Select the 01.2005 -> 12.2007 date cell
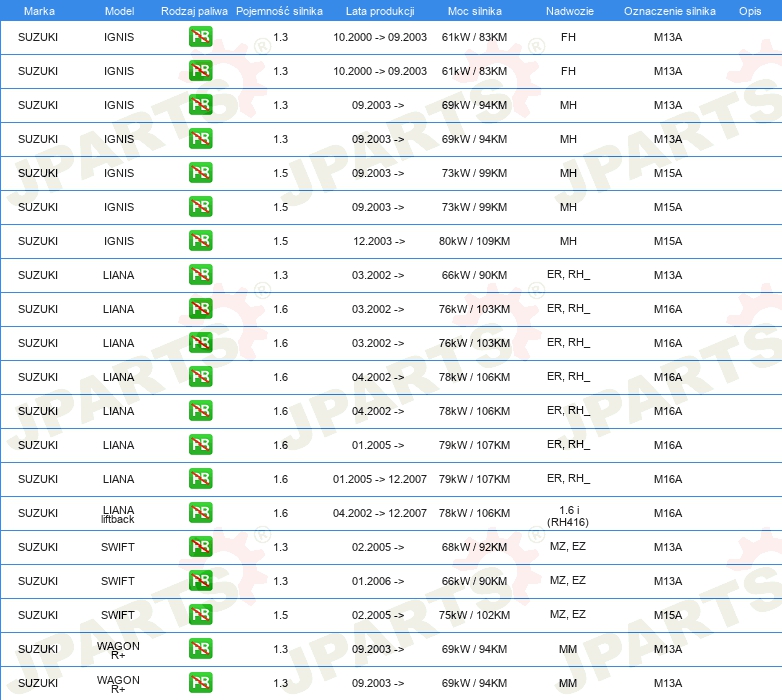 click(x=380, y=479)
